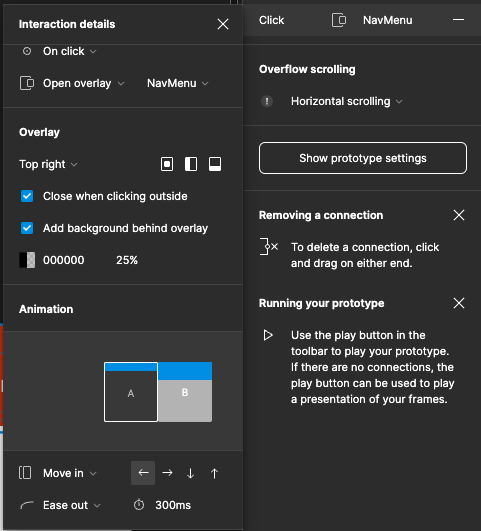
Task: Click the overflow scrolling warning icon
Action: 267,101
